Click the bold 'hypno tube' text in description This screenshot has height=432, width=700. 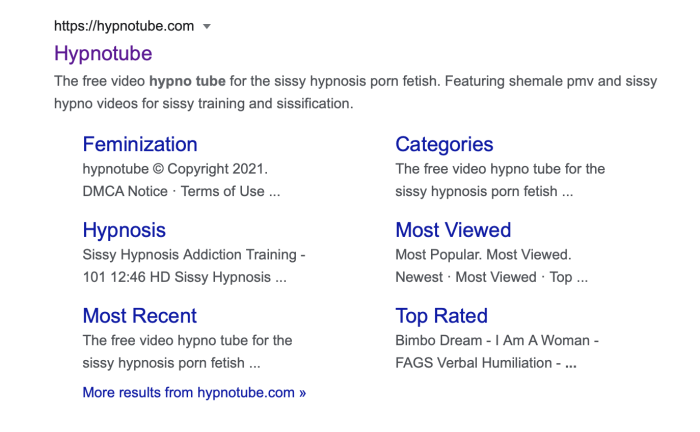(188, 81)
